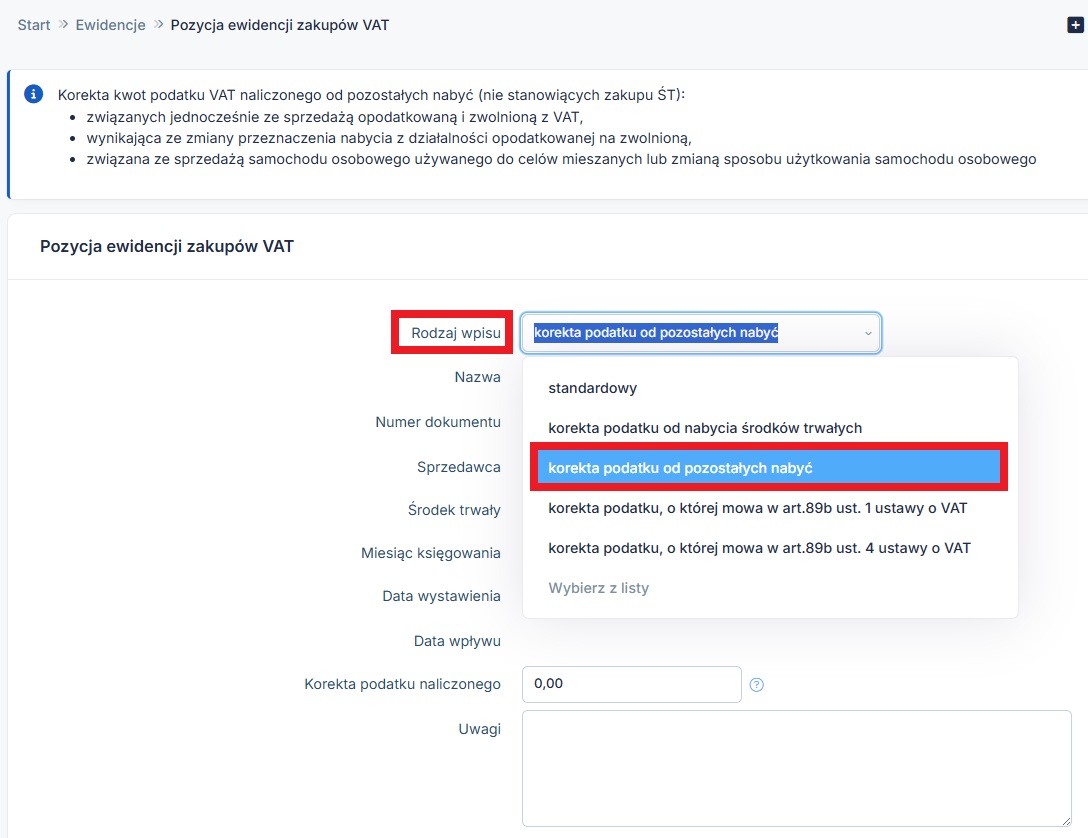
Task: Go to the Start breadcrumb link
Action: [34, 25]
